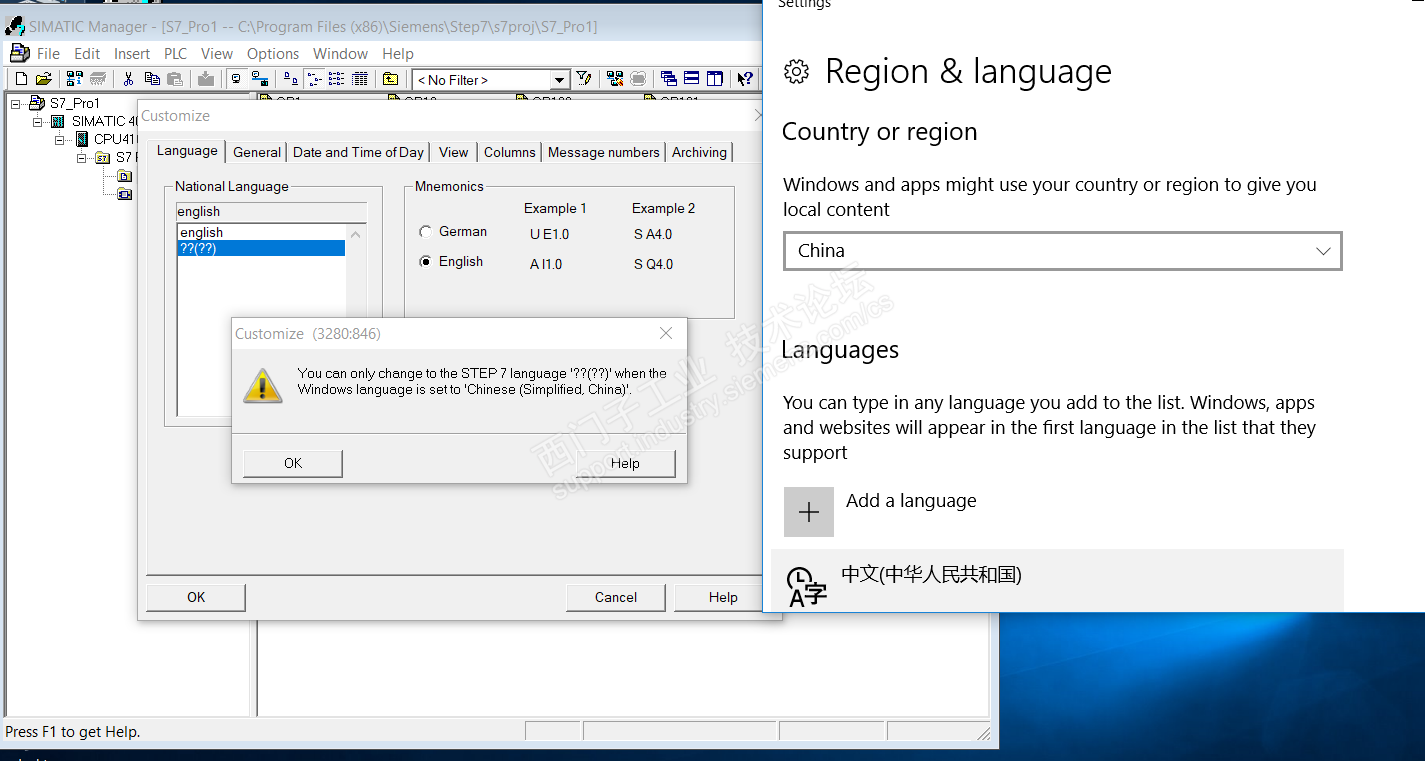Screen dimensions: 1425x761
Task: Open the Insert menu
Action: coord(132,54)
